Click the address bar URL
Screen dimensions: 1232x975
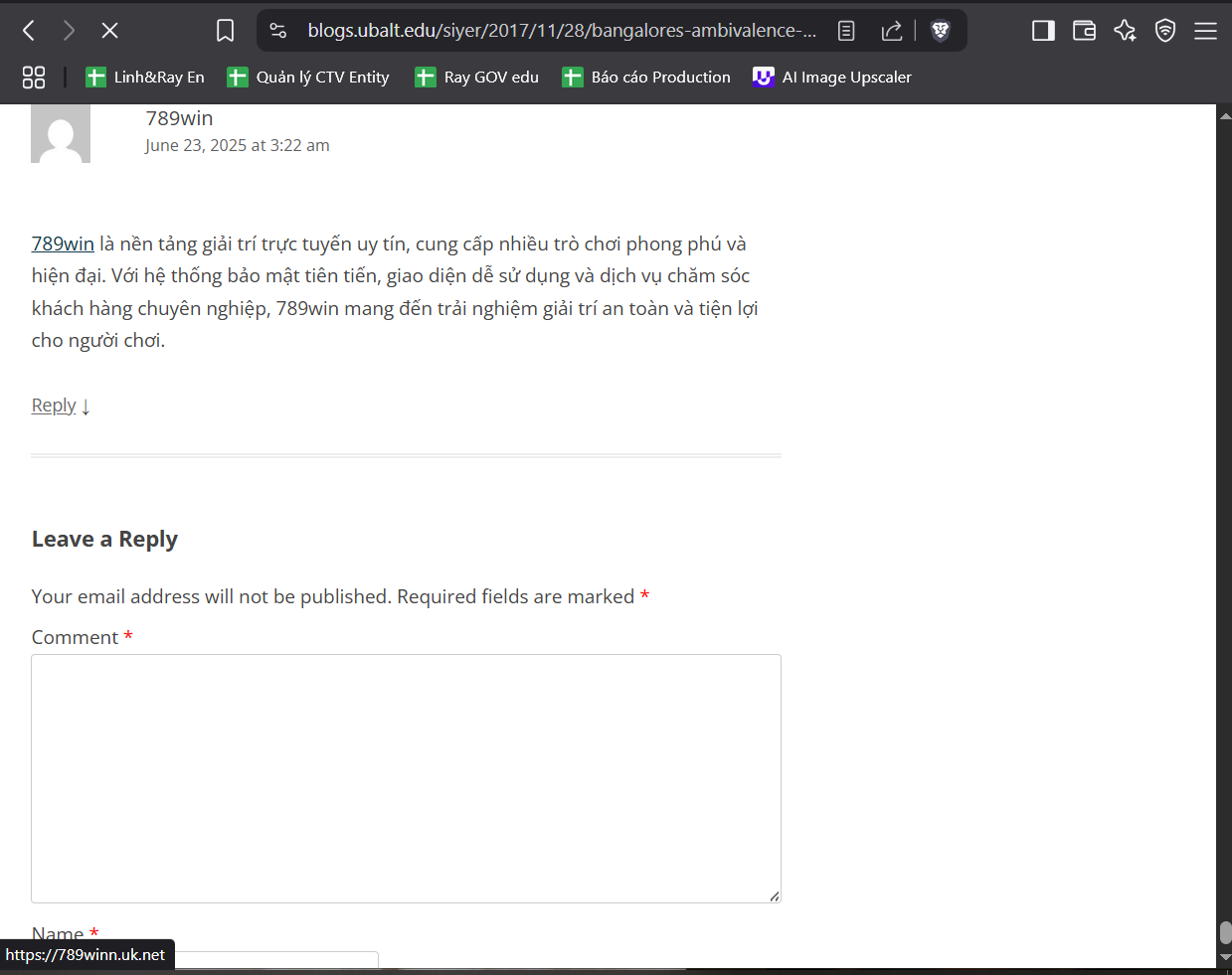[x=562, y=31]
